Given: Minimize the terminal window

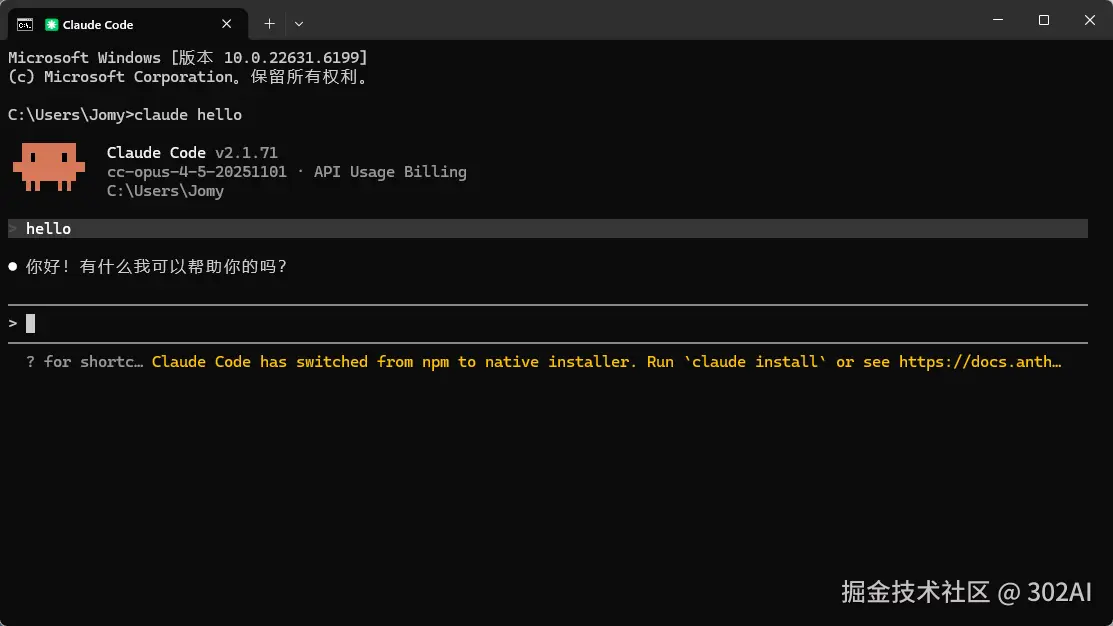Looking at the screenshot, I should [998, 20].
